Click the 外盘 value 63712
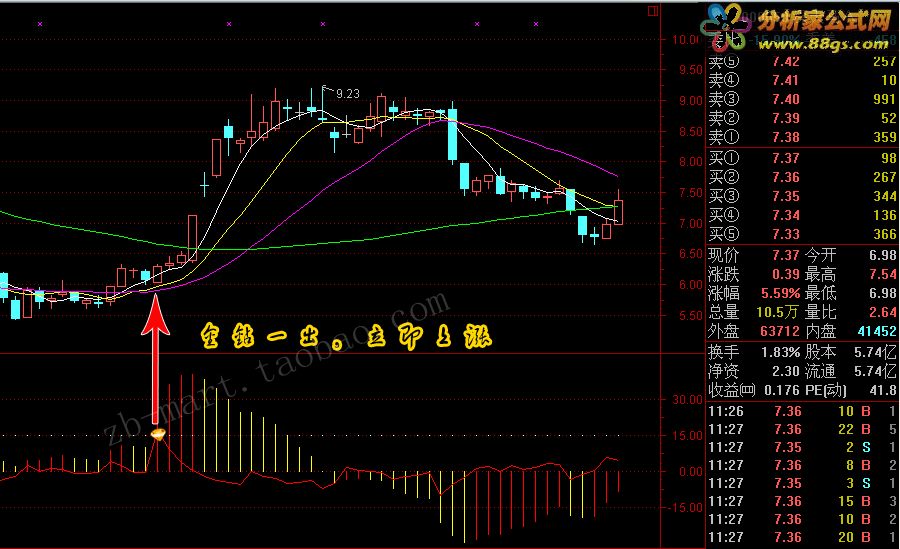 click(x=780, y=331)
